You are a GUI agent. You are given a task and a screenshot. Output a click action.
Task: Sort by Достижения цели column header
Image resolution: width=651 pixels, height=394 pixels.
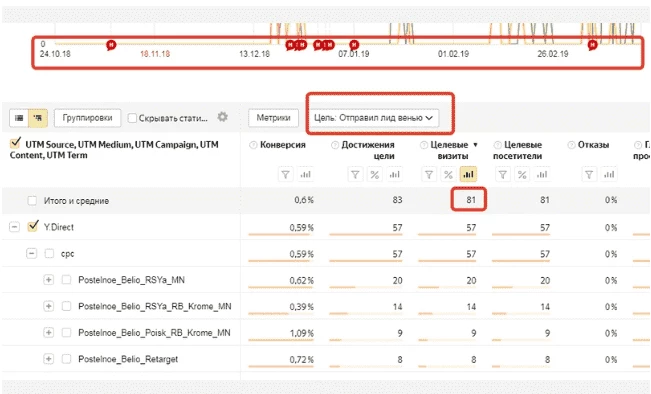click(368, 150)
